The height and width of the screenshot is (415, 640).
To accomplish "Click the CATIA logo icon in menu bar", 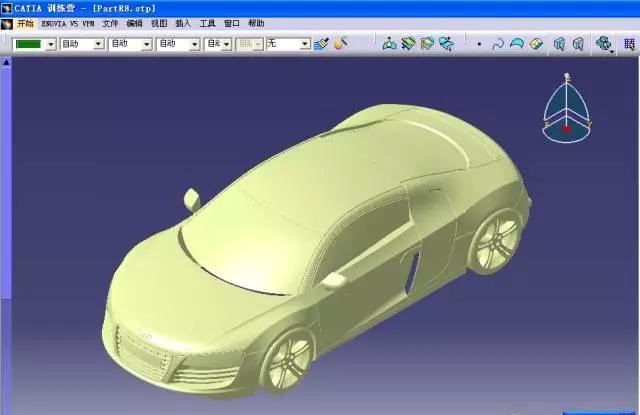I will [7, 23].
